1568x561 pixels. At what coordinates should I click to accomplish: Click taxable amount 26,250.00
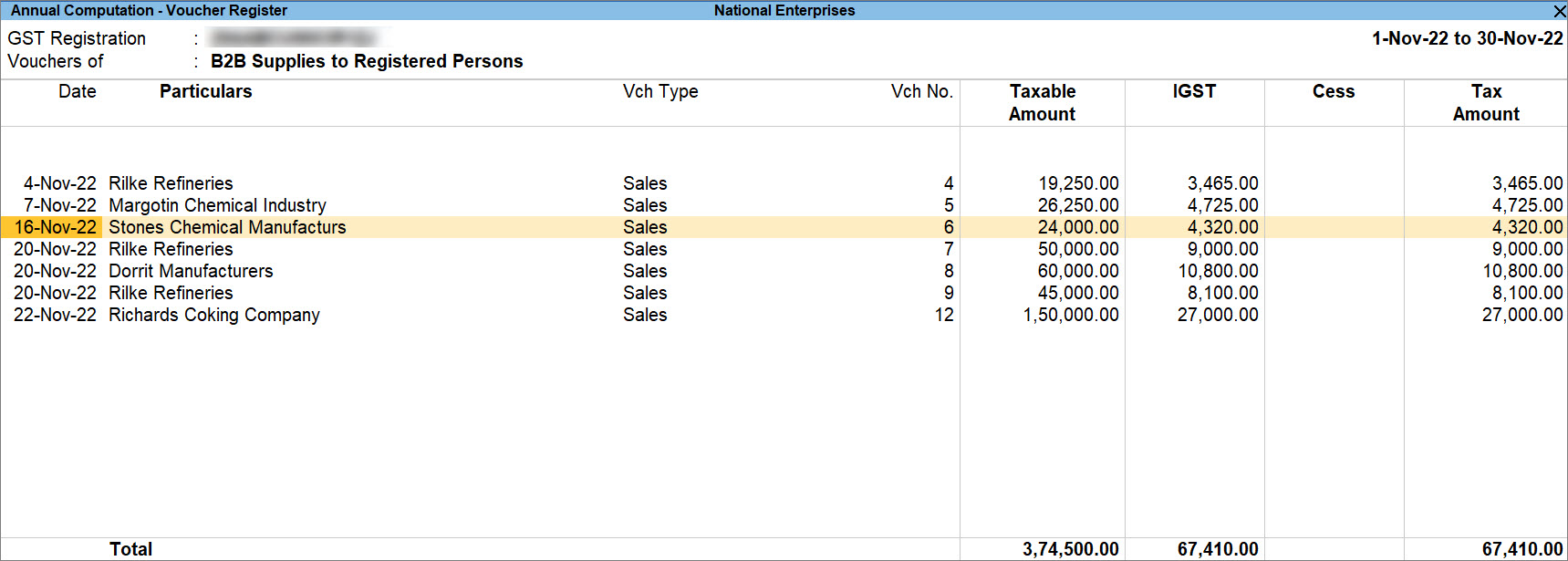(x=1078, y=205)
